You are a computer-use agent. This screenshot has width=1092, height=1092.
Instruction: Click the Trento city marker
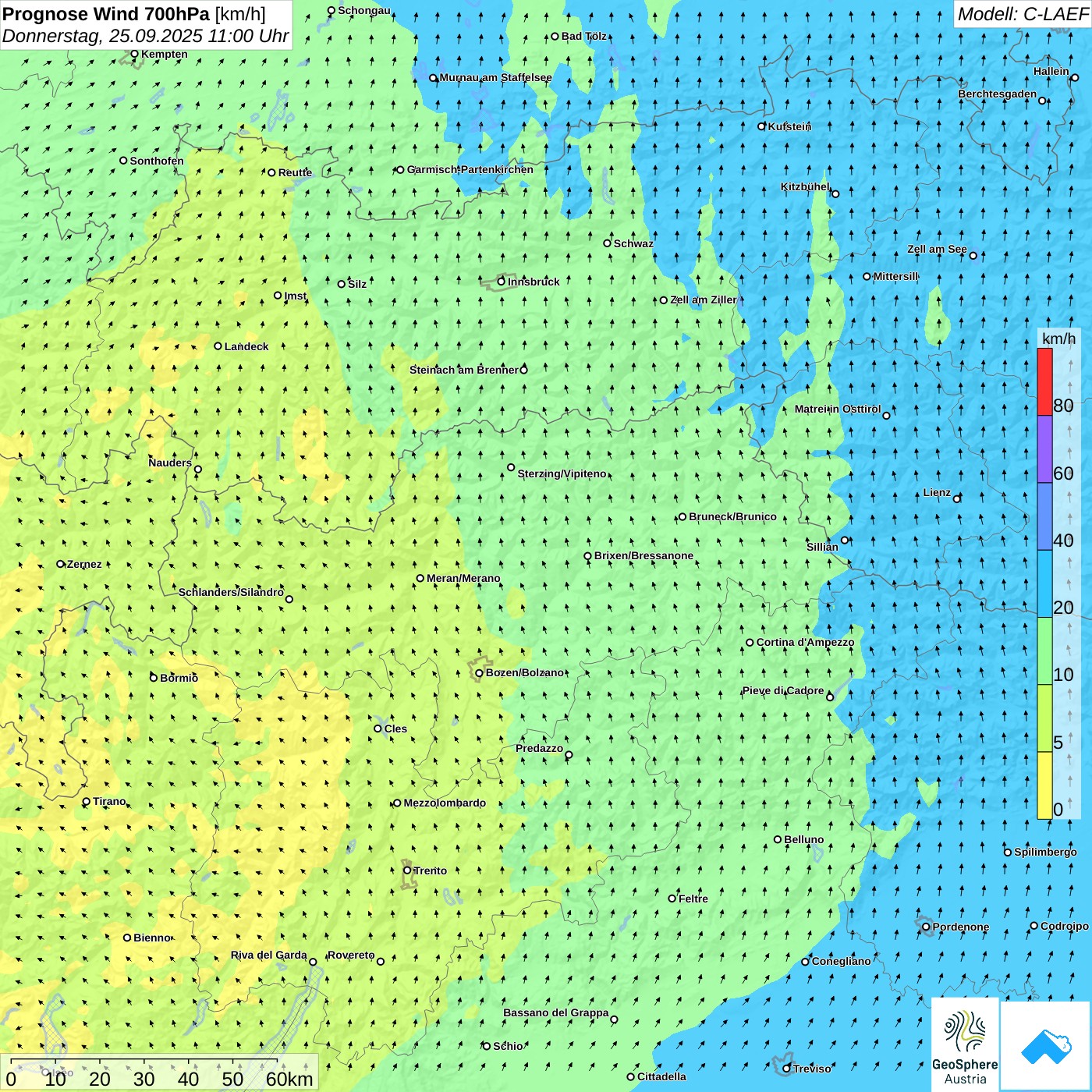pyautogui.click(x=407, y=870)
